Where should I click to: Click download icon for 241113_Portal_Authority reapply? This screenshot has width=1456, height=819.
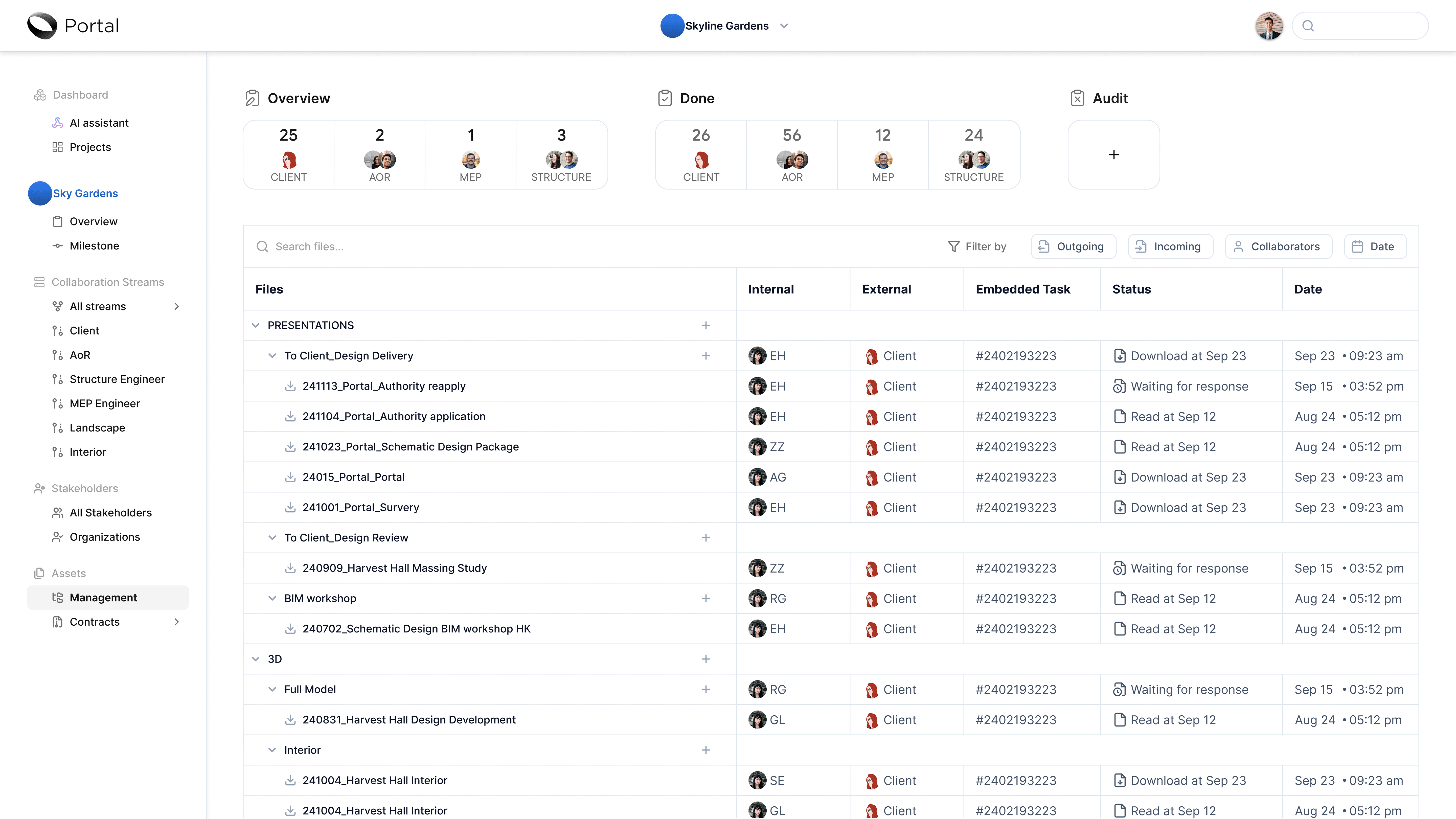tap(290, 386)
